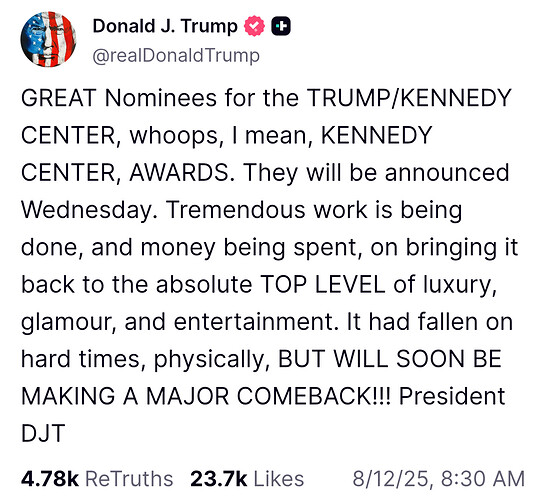Open the 8/12/25 post date

390,478
